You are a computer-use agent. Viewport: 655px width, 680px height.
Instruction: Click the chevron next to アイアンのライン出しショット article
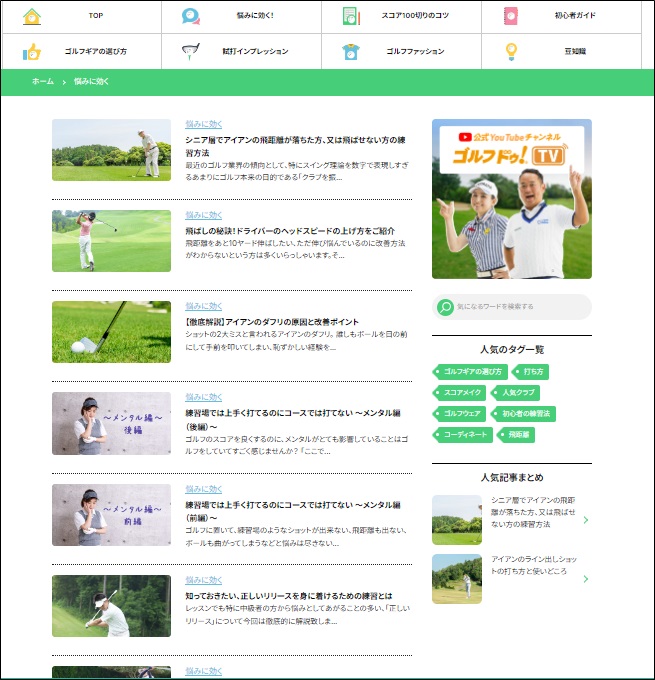586,579
